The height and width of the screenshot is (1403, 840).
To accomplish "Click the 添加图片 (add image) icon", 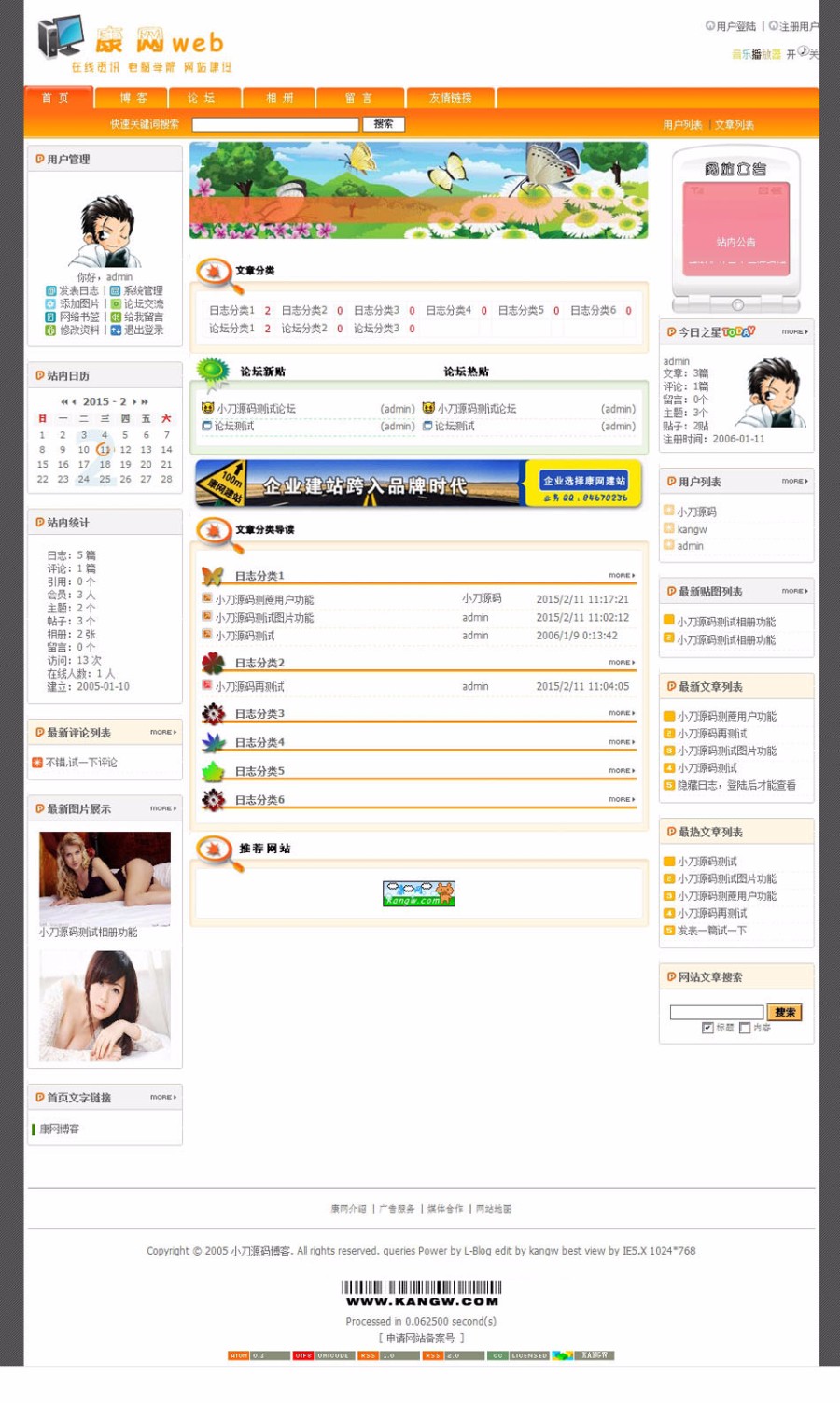I will click(50, 303).
